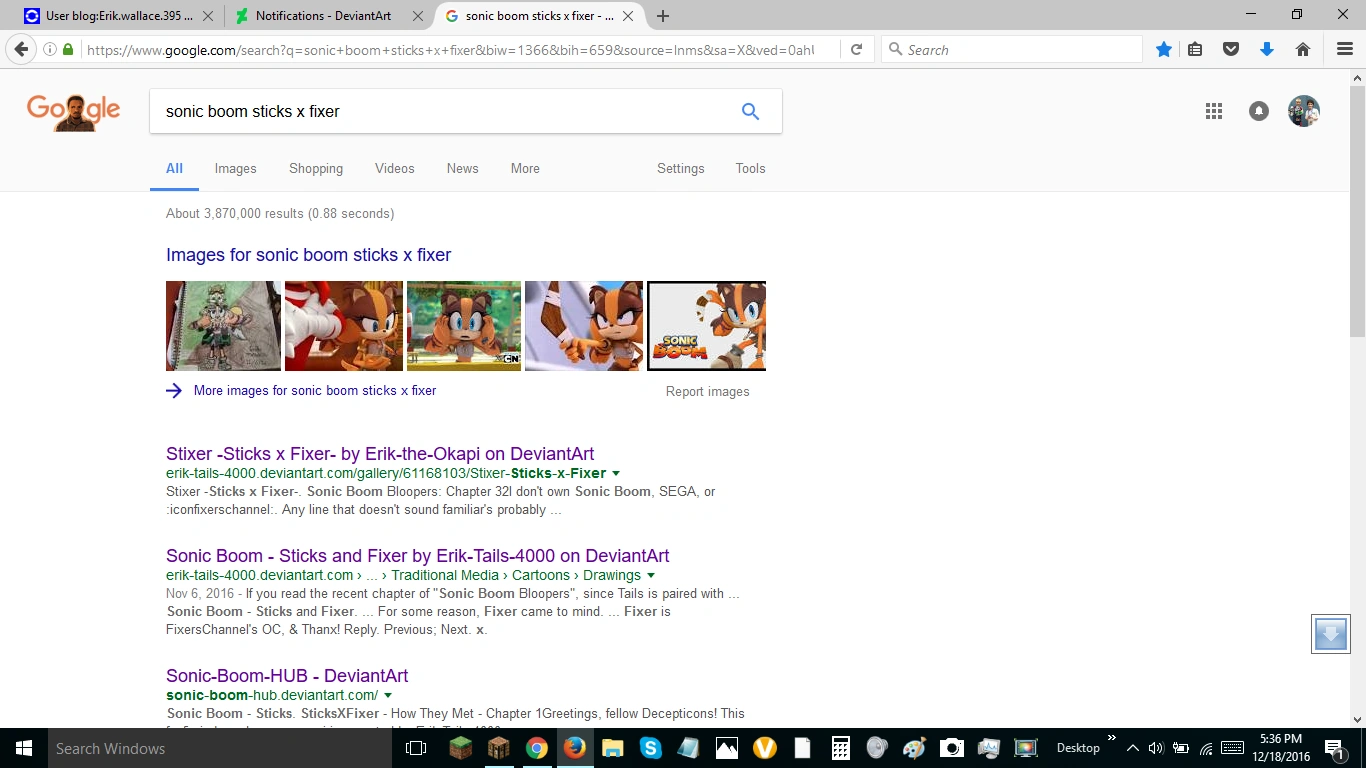Screen dimensions: 1366x768
Task: Show hidden system tray icons chevron
Action: [x=1132, y=748]
